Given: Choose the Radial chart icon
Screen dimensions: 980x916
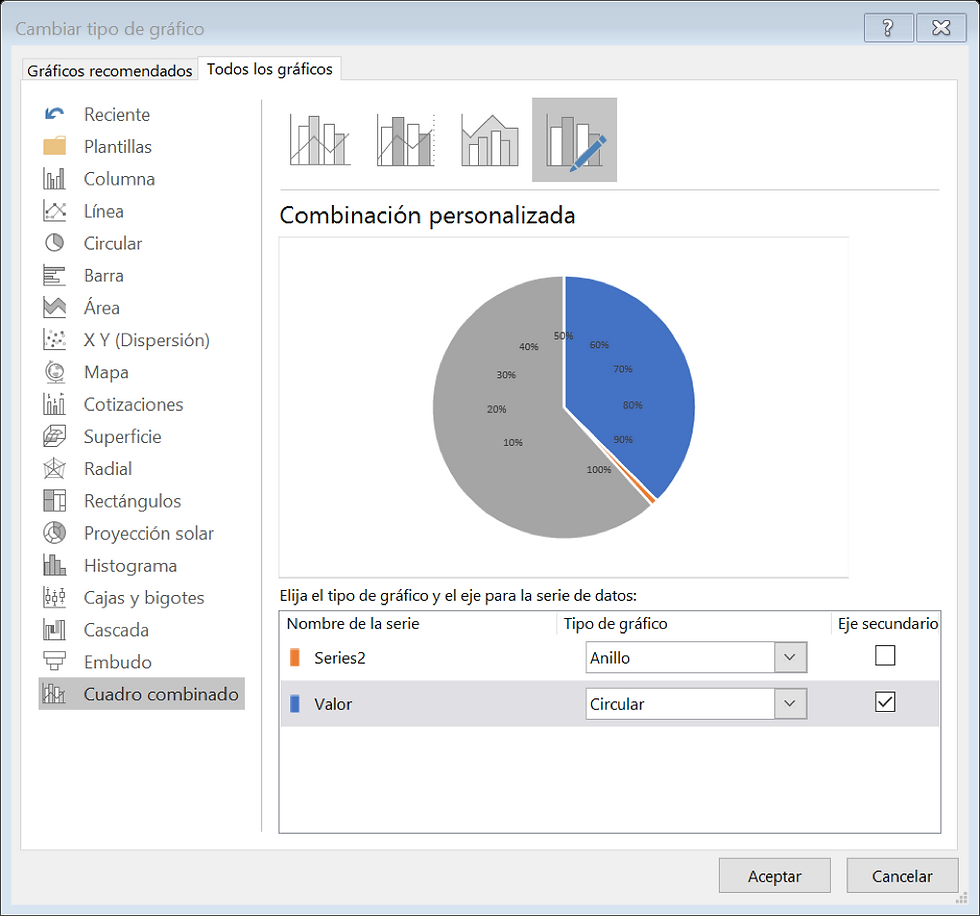Looking at the screenshot, I should pos(54,469).
